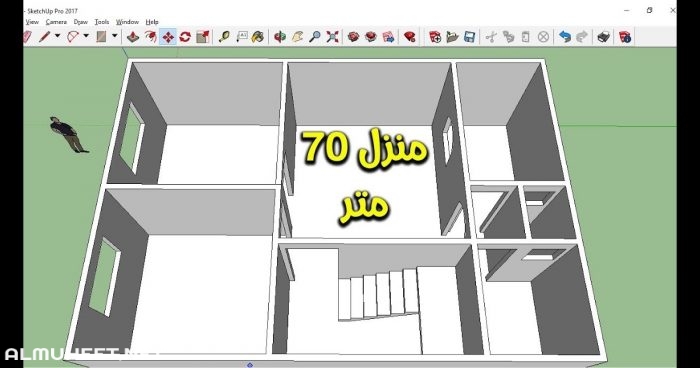Click the Cut scissors icon

coord(491,37)
